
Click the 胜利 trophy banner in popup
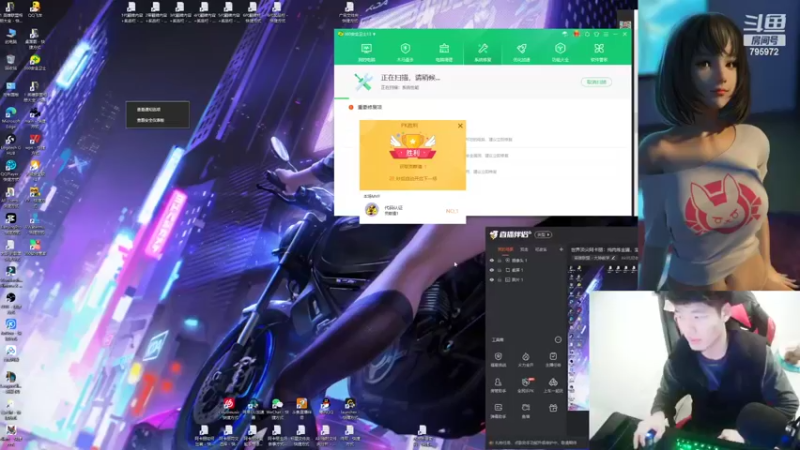[x=412, y=147]
